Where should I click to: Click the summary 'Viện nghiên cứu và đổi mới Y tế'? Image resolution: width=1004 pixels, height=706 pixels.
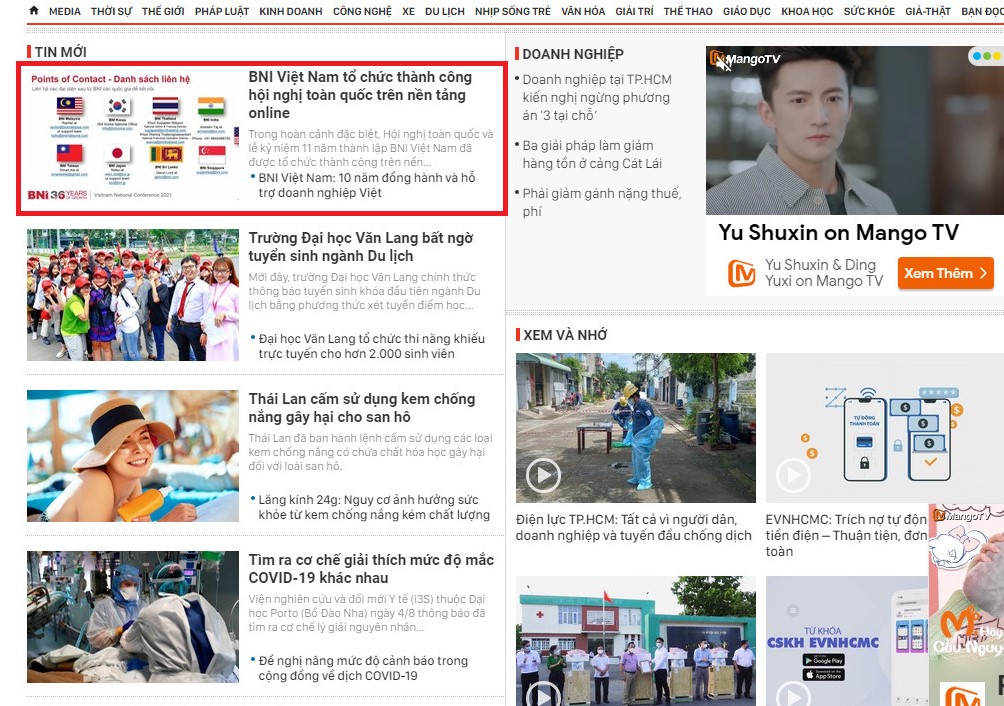pyautogui.click(x=367, y=613)
